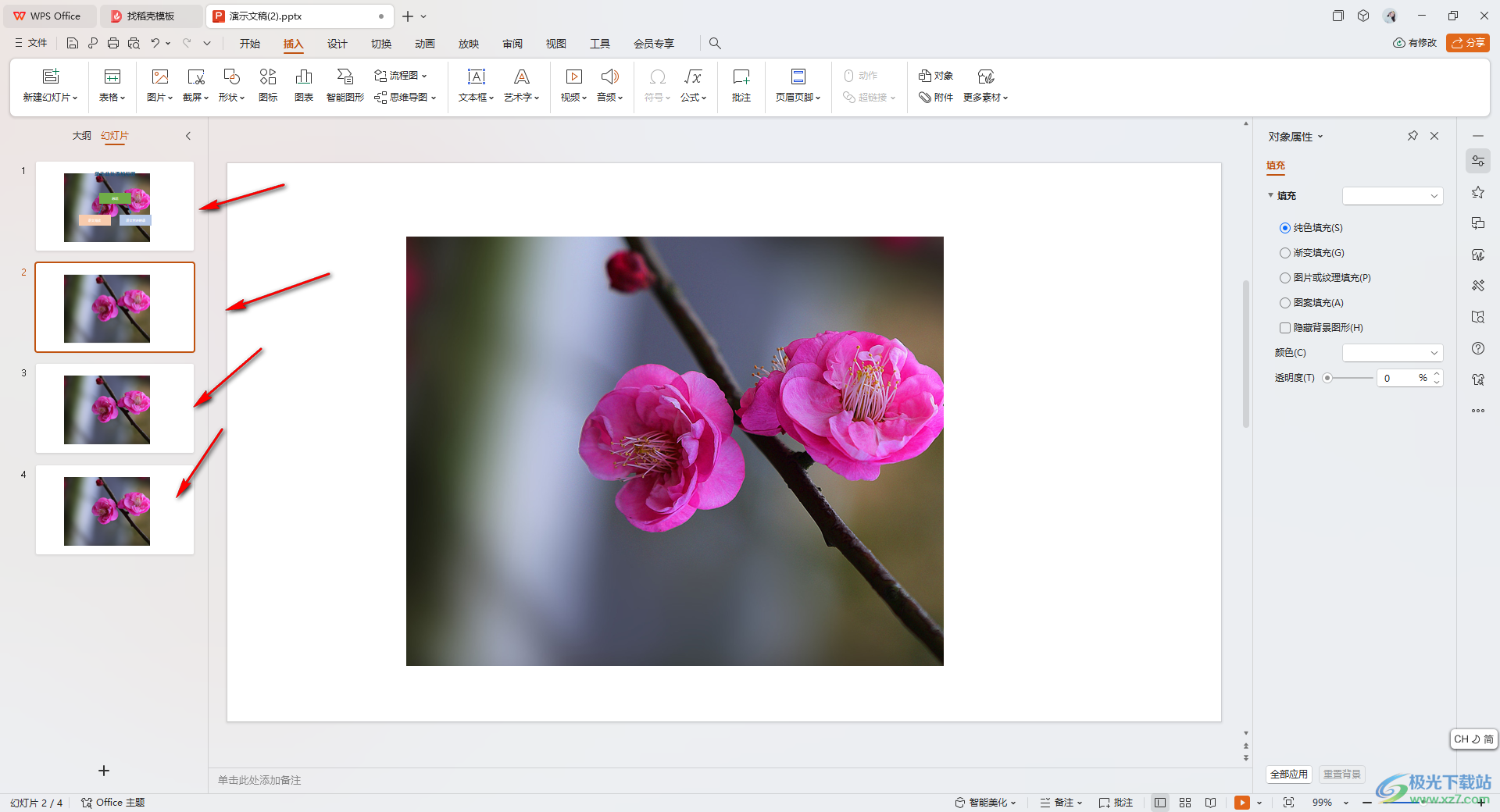This screenshot has height=812, width=1500.
Task: Insert an Object (对象)
Action: [x=936, y=76]
